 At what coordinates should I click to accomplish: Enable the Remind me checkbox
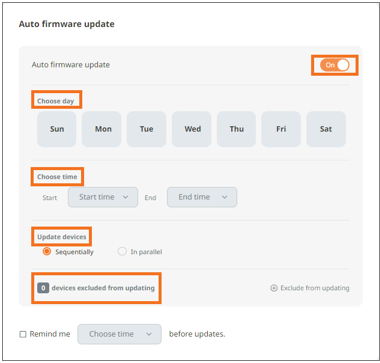click(x=23, y=334)
